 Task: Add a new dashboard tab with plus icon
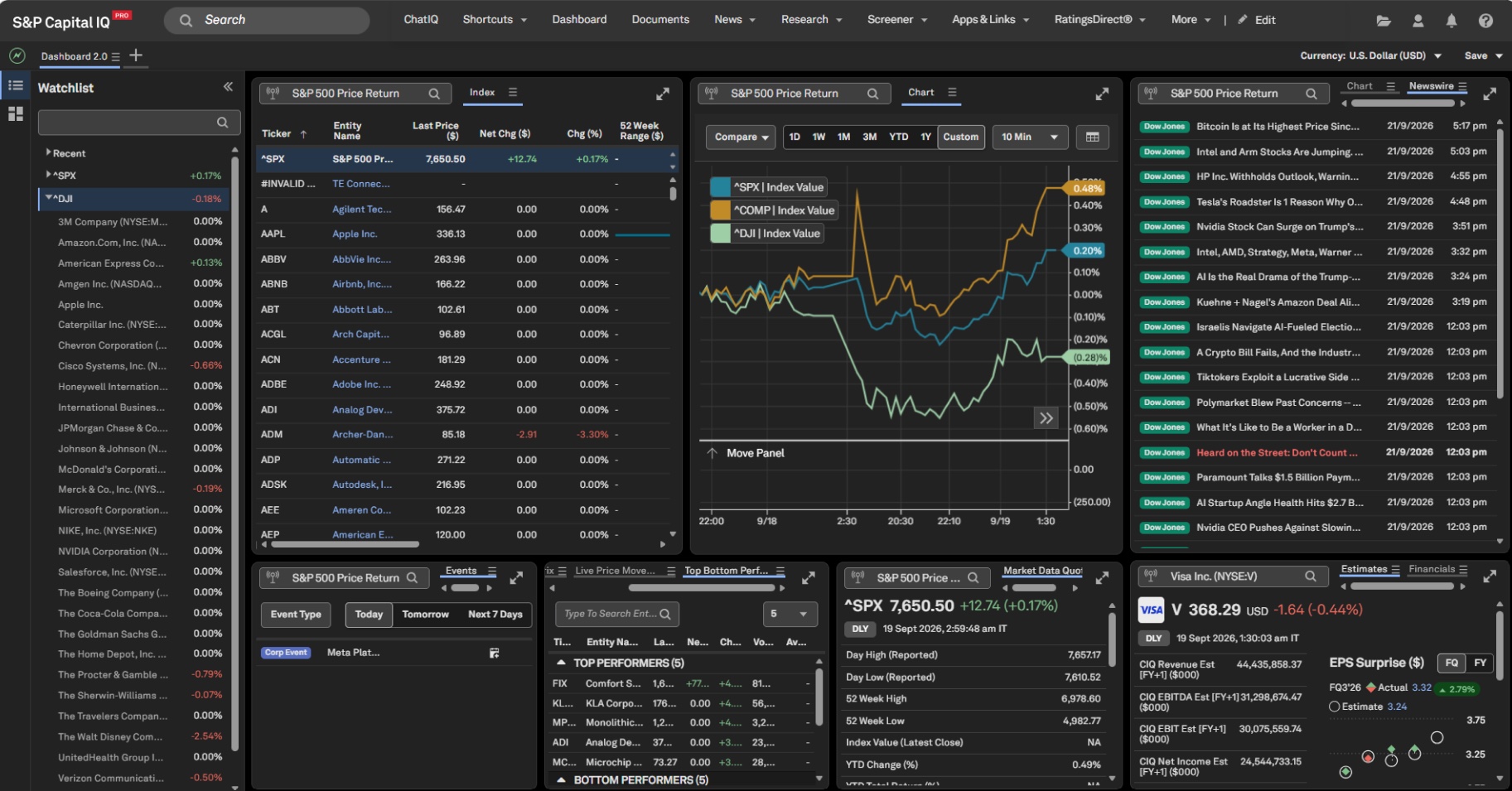coord(136,55)
